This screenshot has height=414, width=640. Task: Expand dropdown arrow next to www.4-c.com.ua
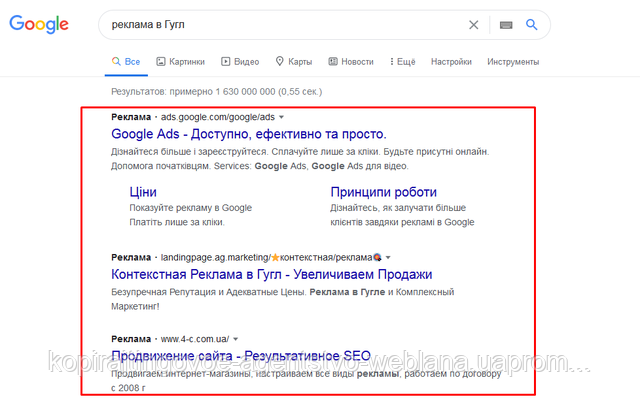236,339
